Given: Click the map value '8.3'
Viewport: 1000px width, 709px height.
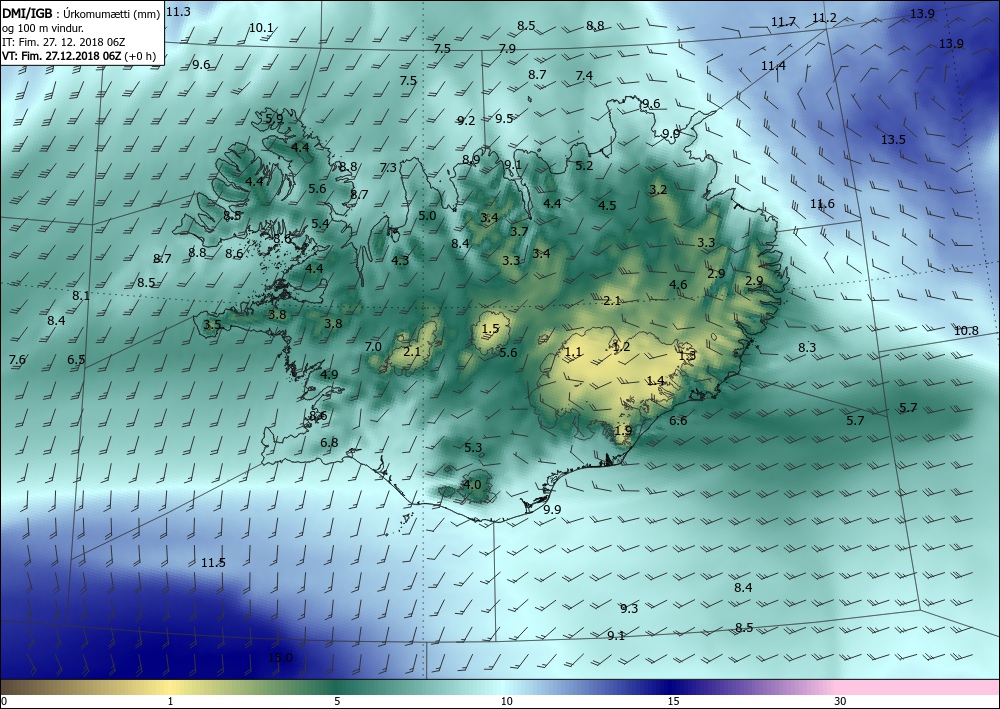Looking at the screenshot, I should pos(807,347).
